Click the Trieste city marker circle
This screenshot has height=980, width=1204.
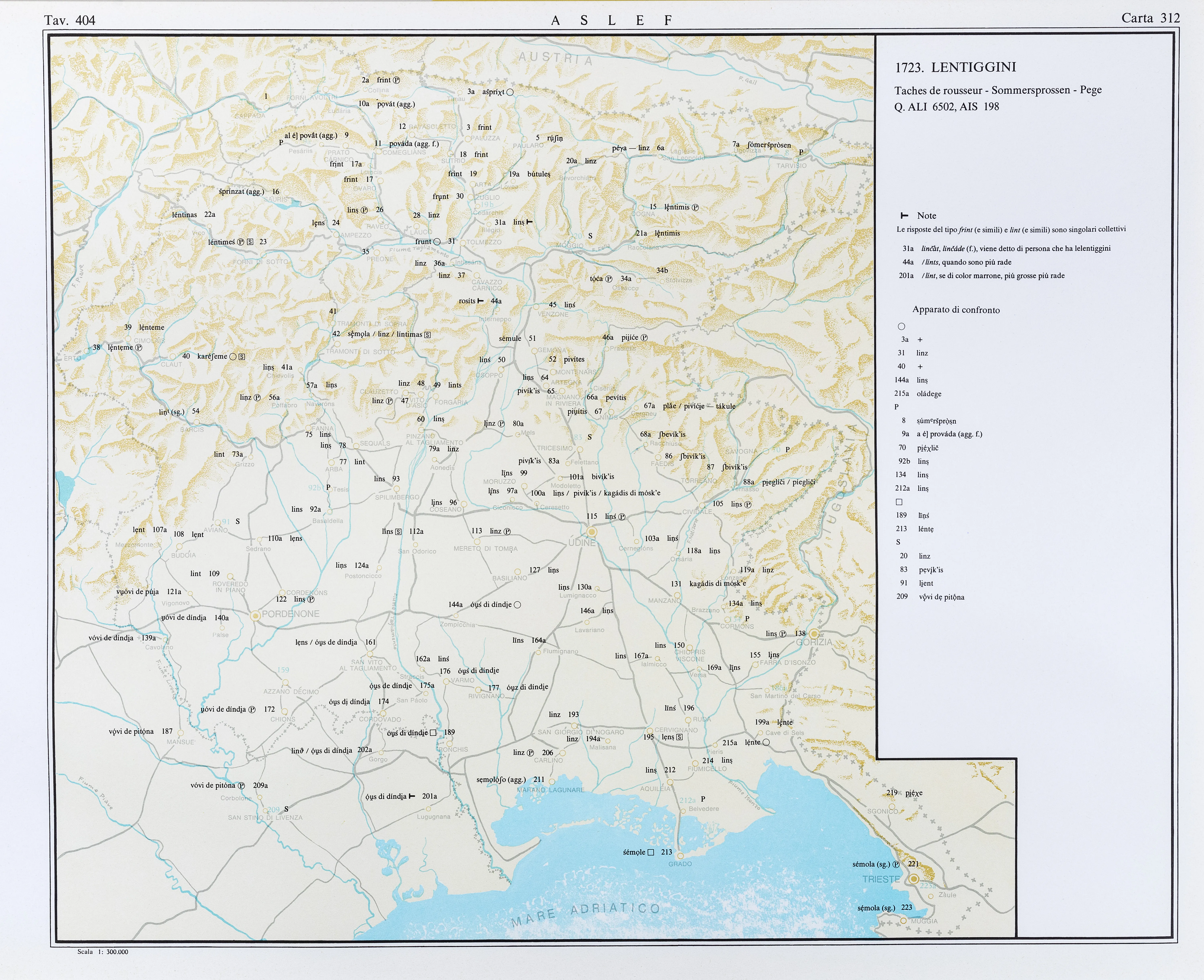click(x=914, y=879)
